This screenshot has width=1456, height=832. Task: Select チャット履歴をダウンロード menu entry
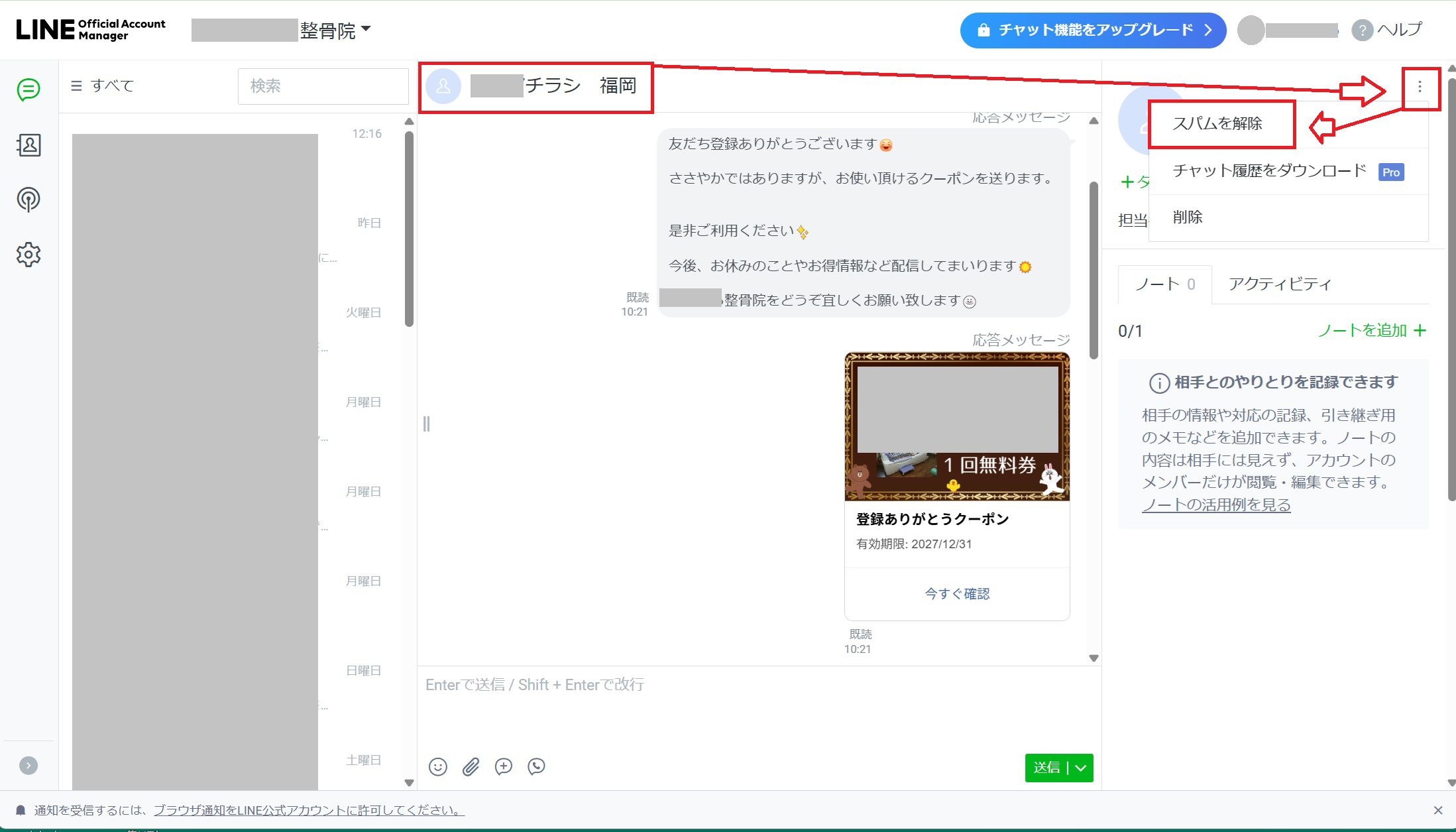1288,171
